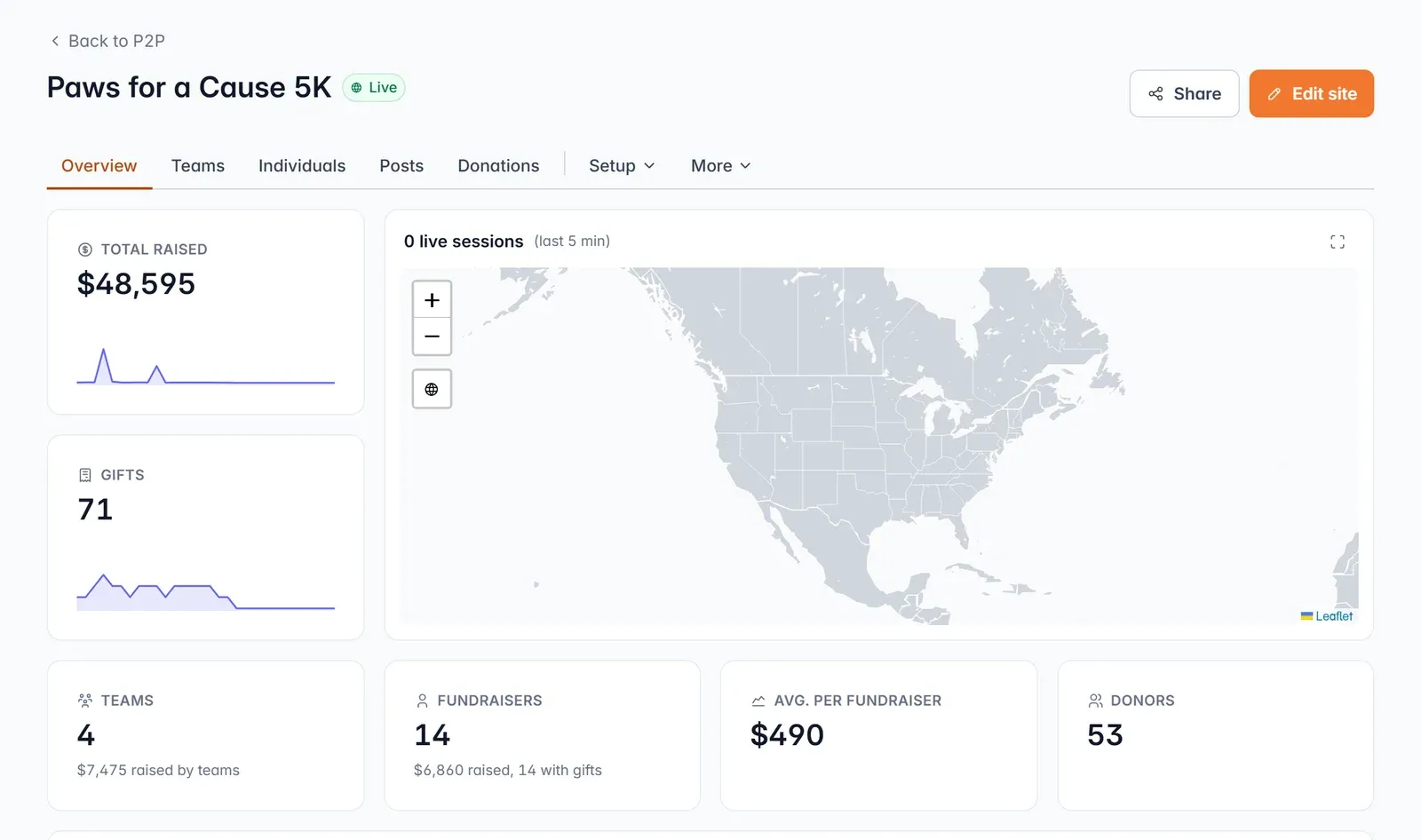Go to the Posts tab

click(x=401, y=166)
